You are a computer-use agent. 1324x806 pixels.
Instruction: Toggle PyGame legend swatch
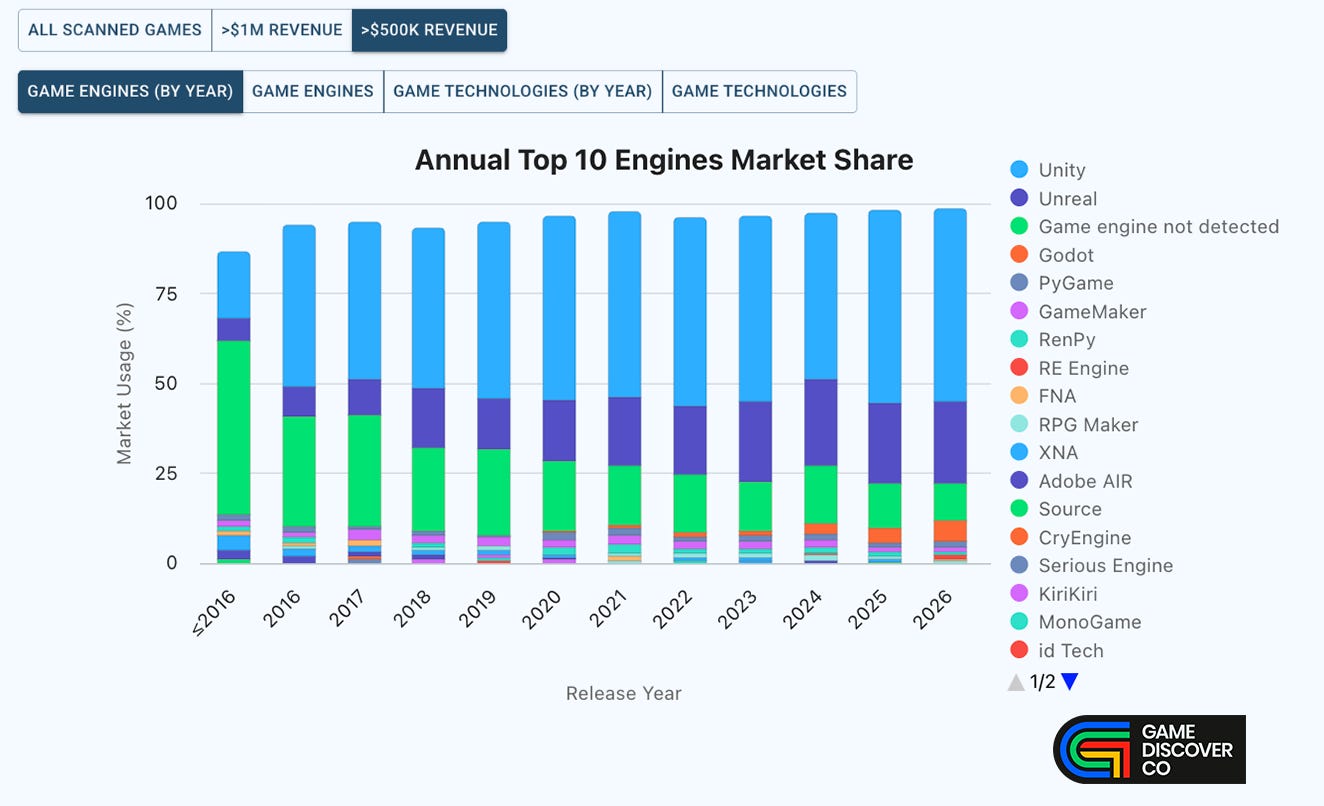(1019, 283)
